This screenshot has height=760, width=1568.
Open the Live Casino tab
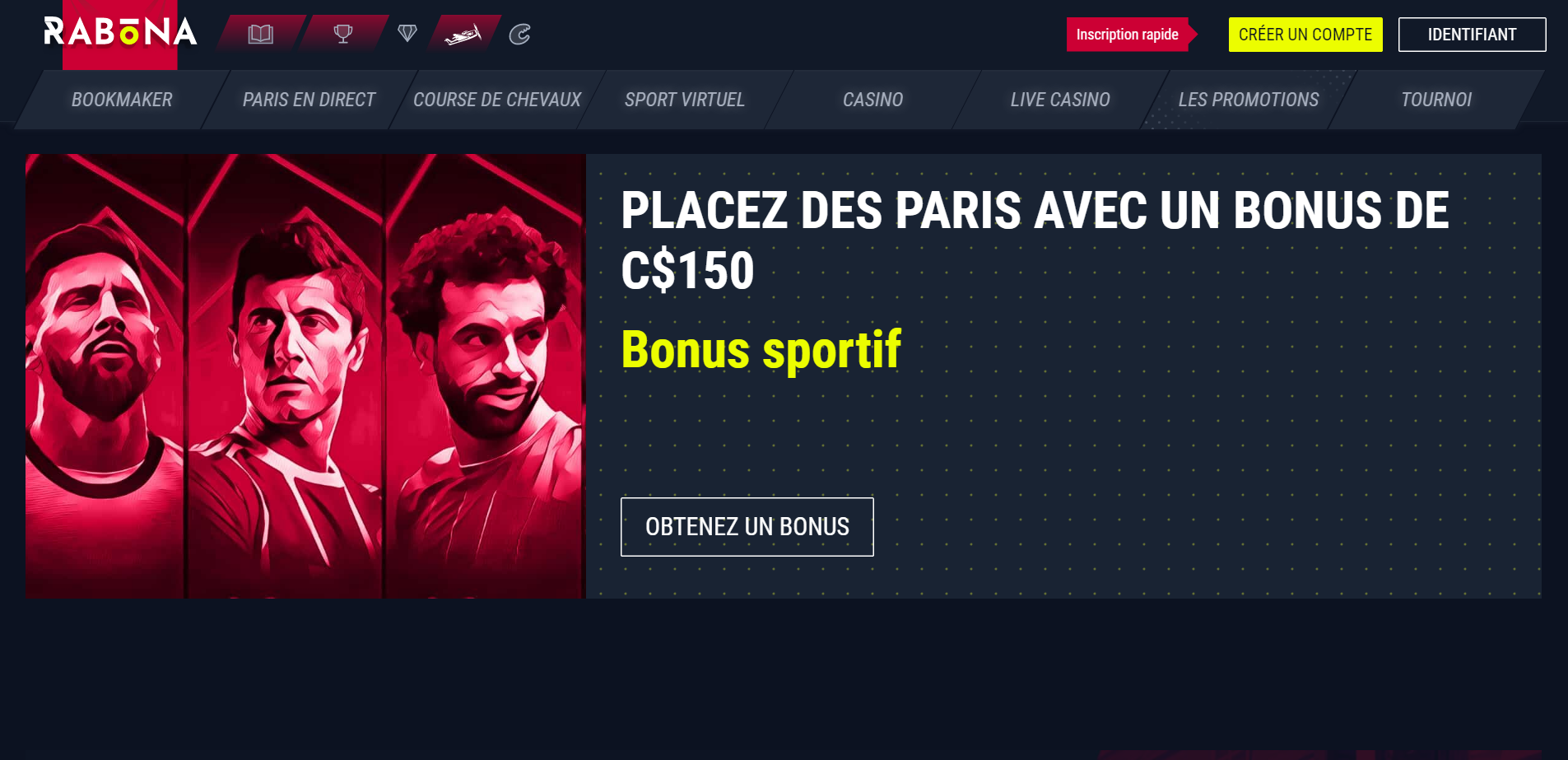1060,100
